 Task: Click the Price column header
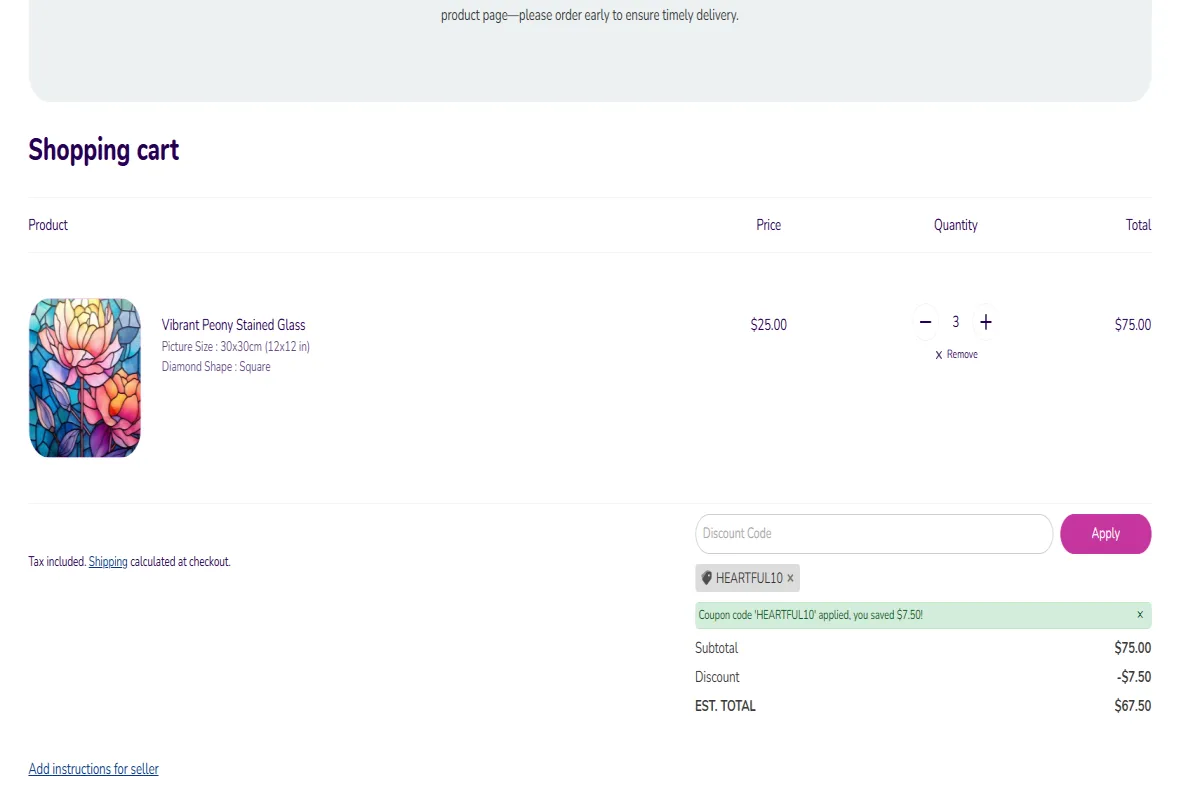tap(769, 225)
